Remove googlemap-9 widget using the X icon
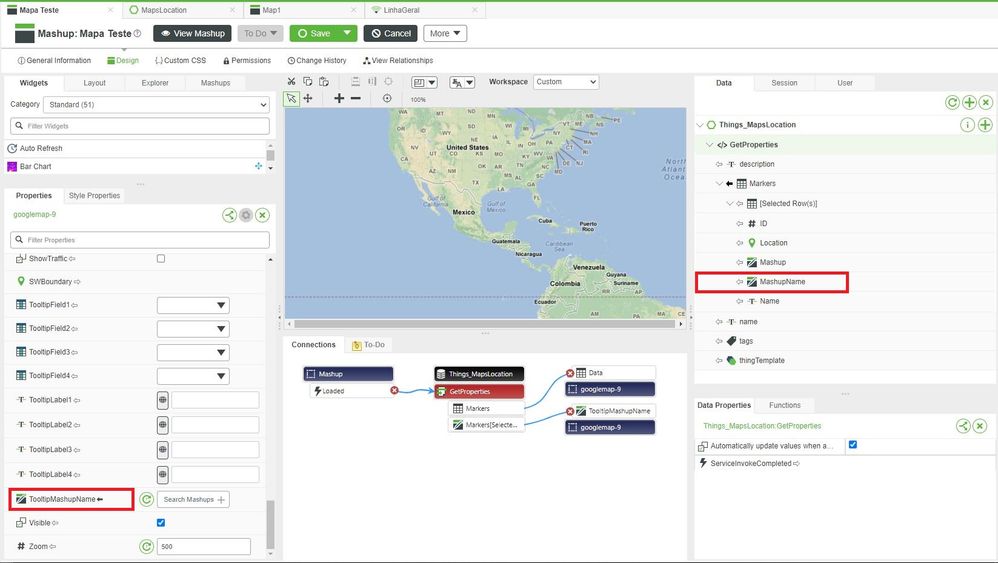The height and width of the screenshot is (563, 998). click(x=262, y=215)
